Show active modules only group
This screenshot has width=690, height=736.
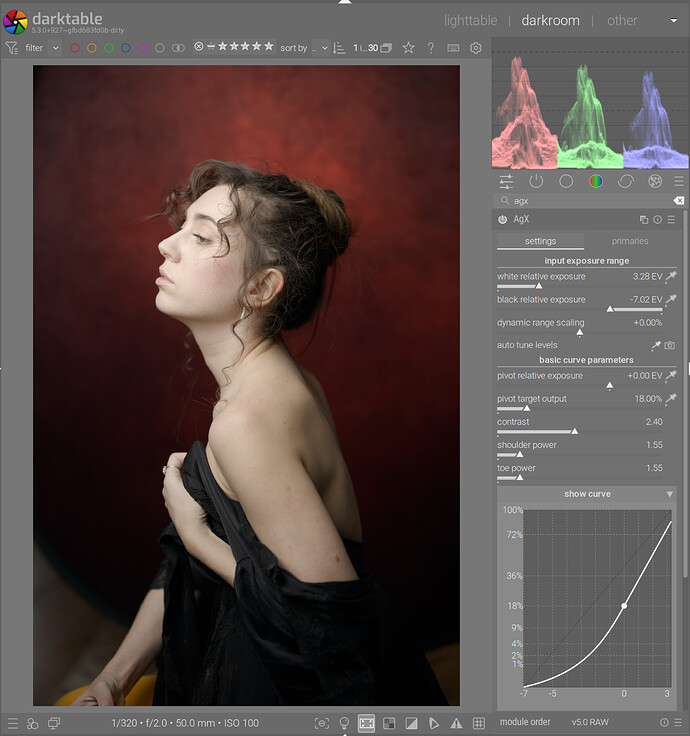(536, 181)
